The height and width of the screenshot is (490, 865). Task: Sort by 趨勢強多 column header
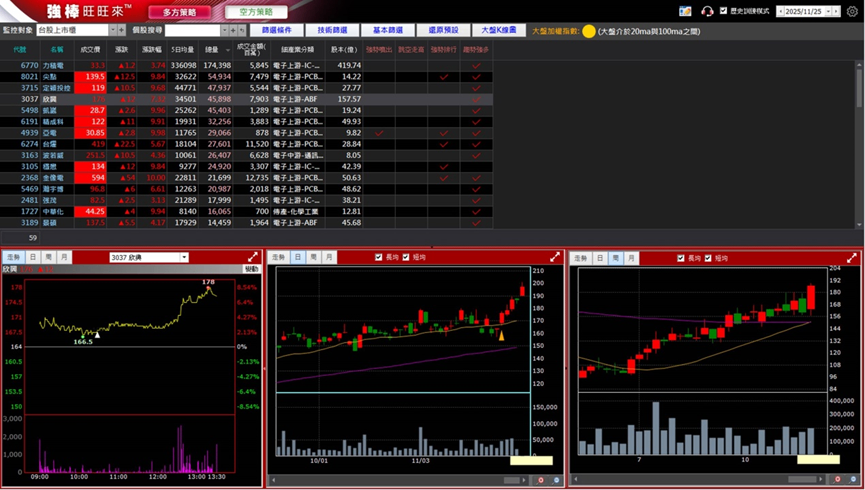tap(476, 50)
